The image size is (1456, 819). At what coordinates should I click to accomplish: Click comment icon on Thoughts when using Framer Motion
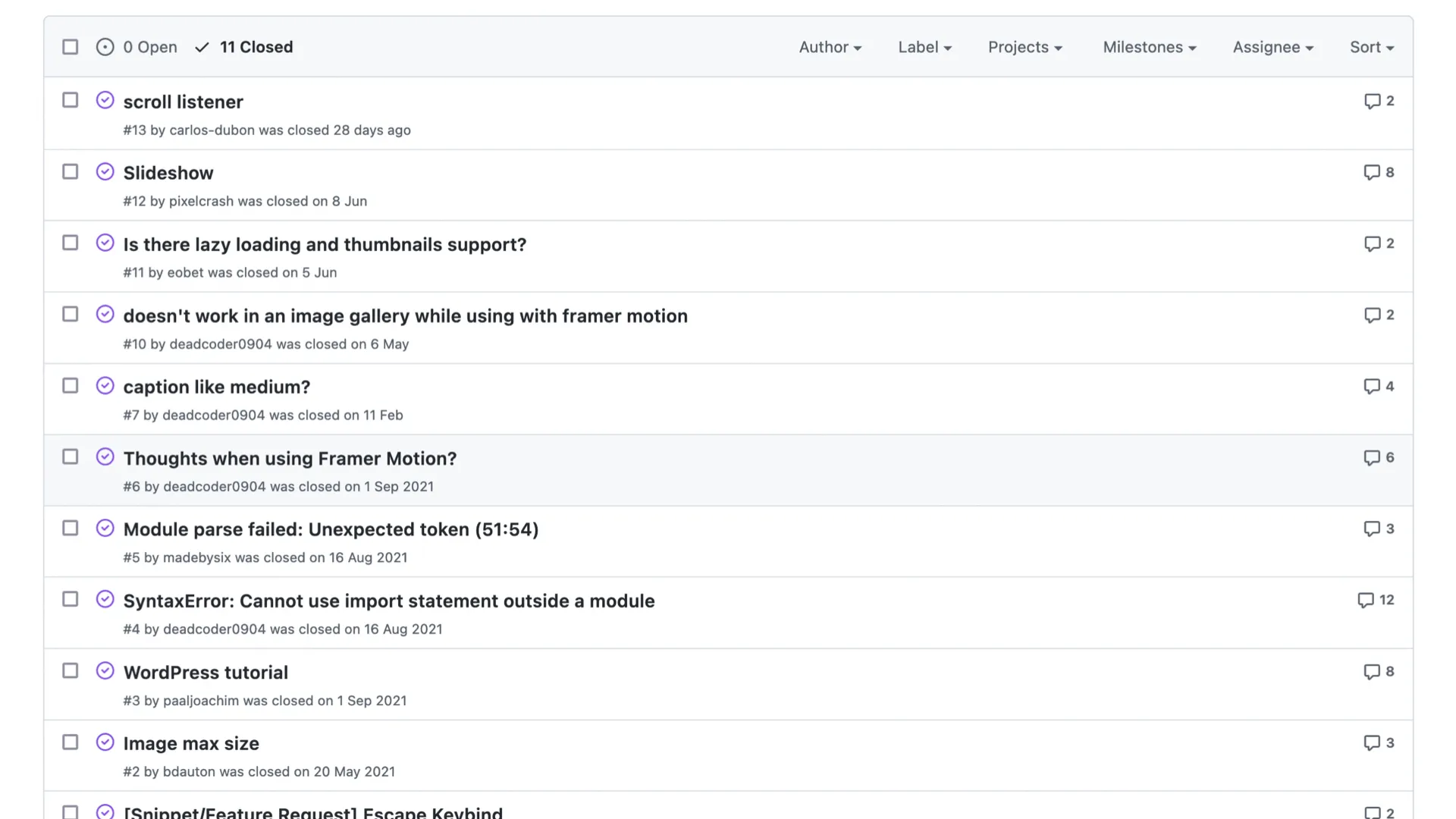[x=1372, y=457]
